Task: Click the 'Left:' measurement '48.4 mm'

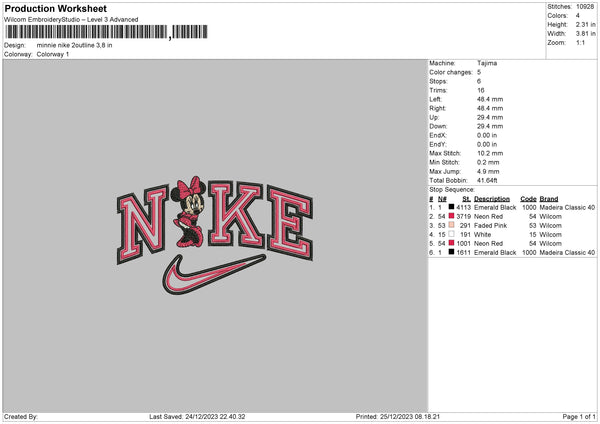Action: tap(490, 99)
